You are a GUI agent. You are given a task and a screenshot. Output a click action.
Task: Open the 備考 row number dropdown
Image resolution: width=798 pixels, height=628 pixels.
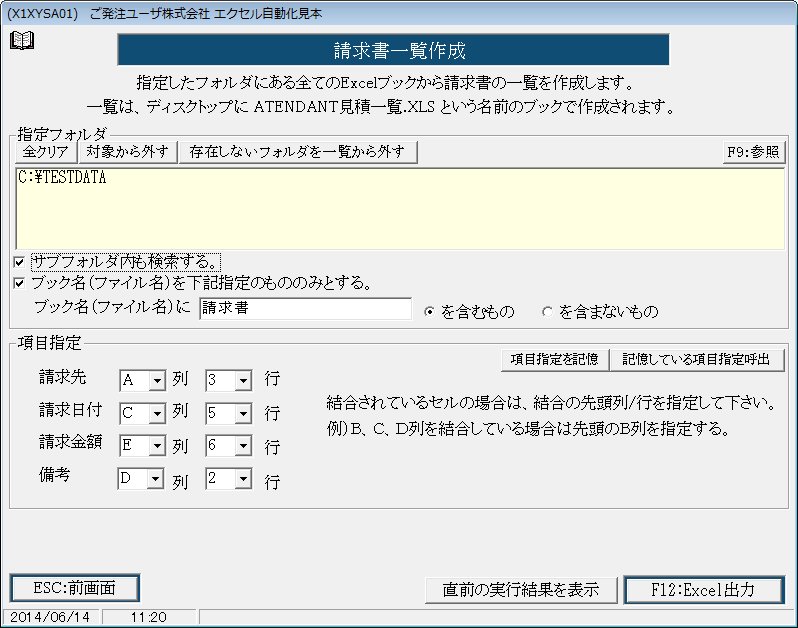tap(242, 480)
